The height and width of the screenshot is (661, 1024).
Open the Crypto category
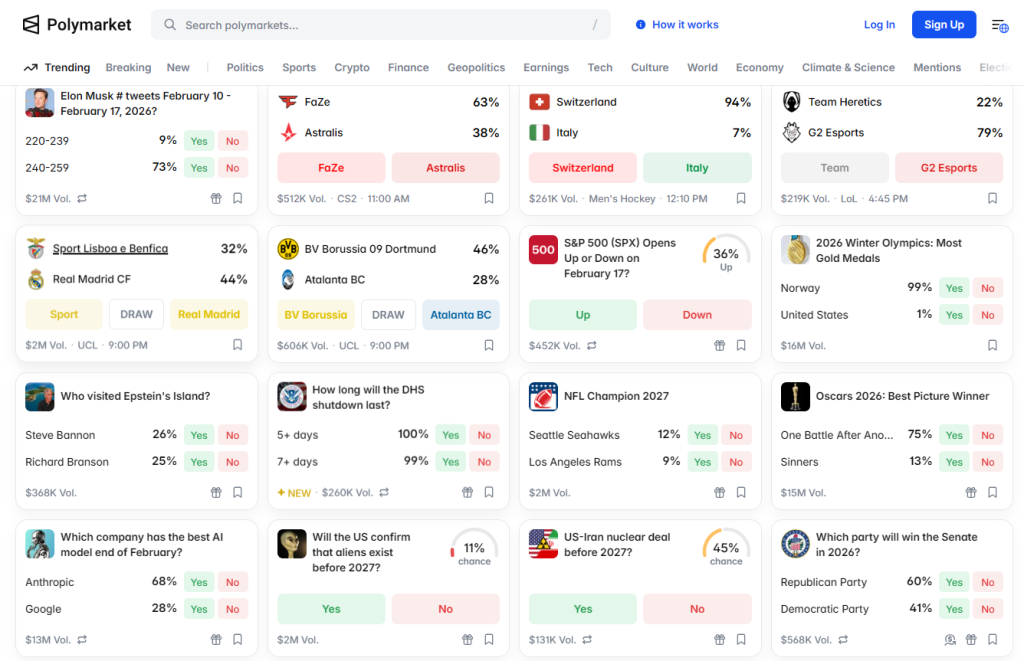[x=352, y=67]
